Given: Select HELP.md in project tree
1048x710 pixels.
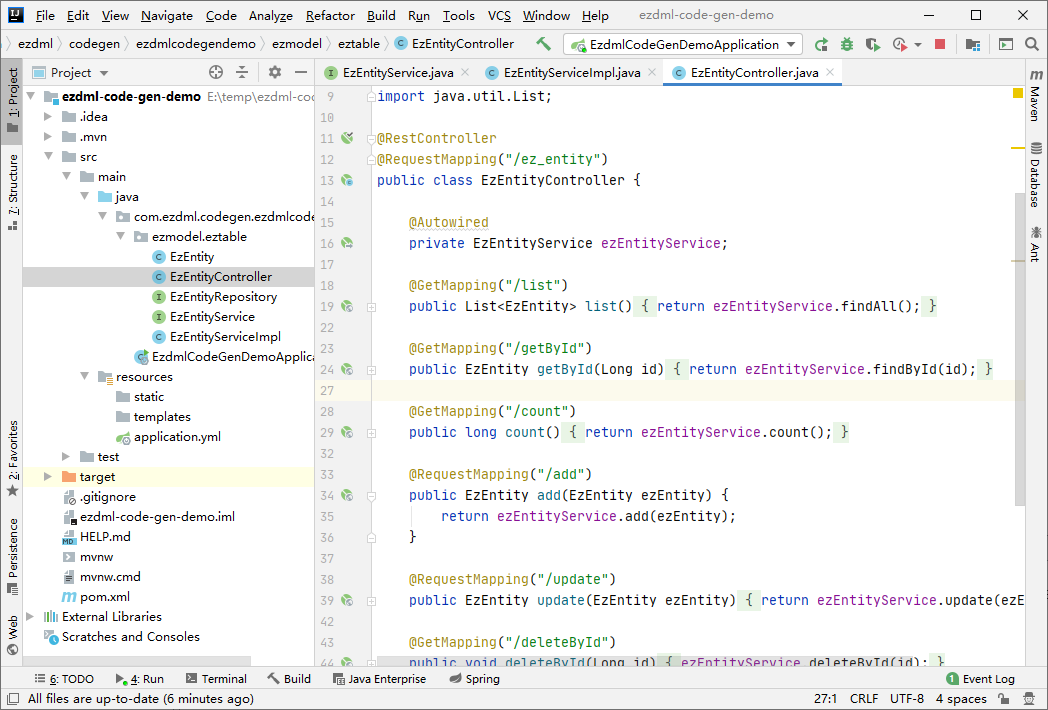Looking at the screenshot, I should 105,536.
